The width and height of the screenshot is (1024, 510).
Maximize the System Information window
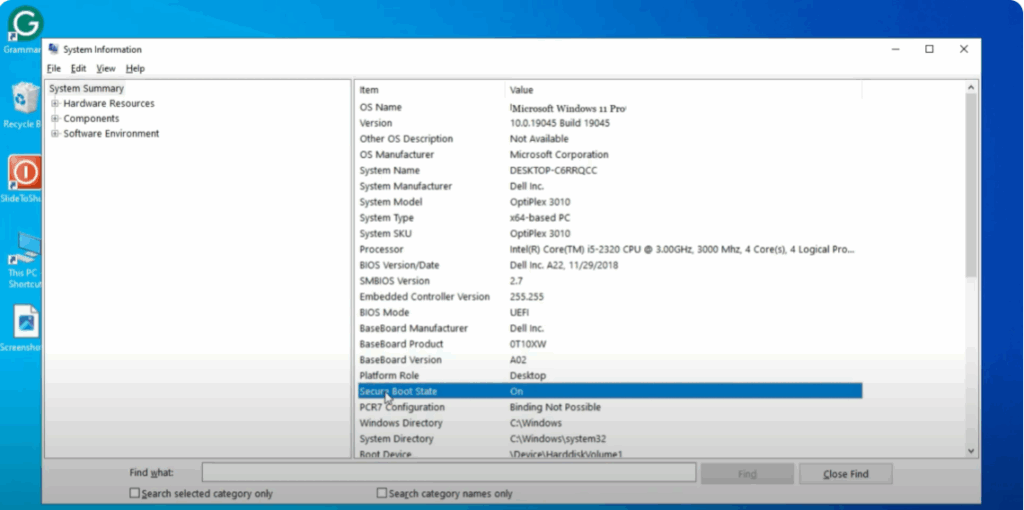pyautogui.click(x=929, y=49)
